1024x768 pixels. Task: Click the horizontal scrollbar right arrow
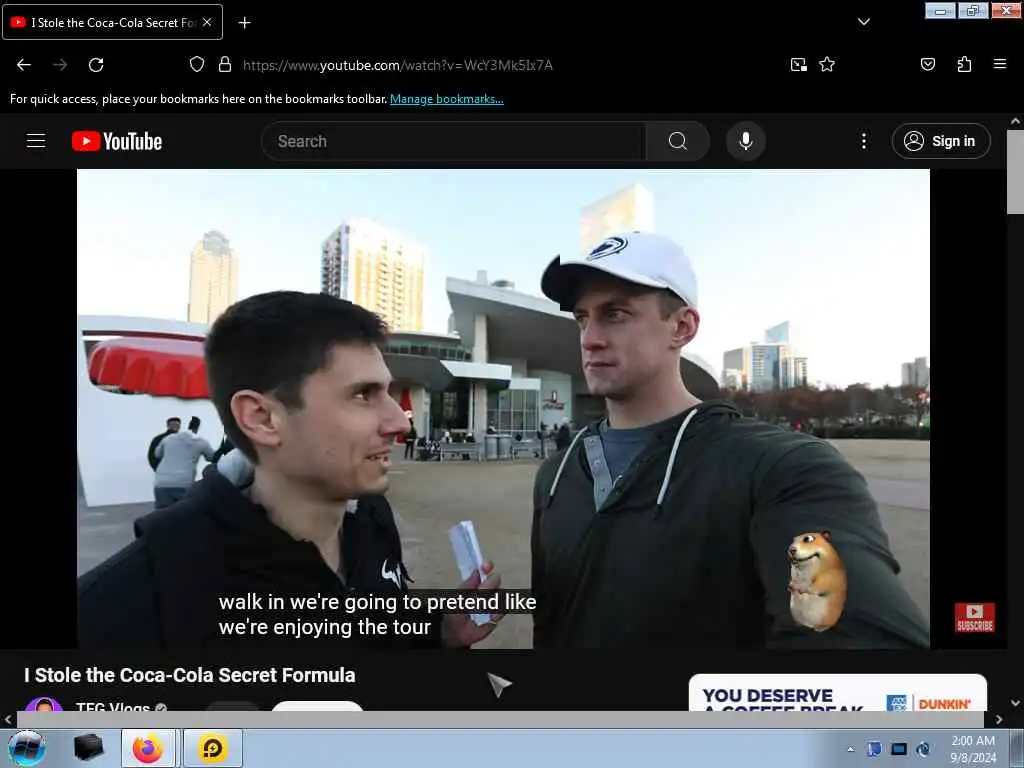(999, 720)
